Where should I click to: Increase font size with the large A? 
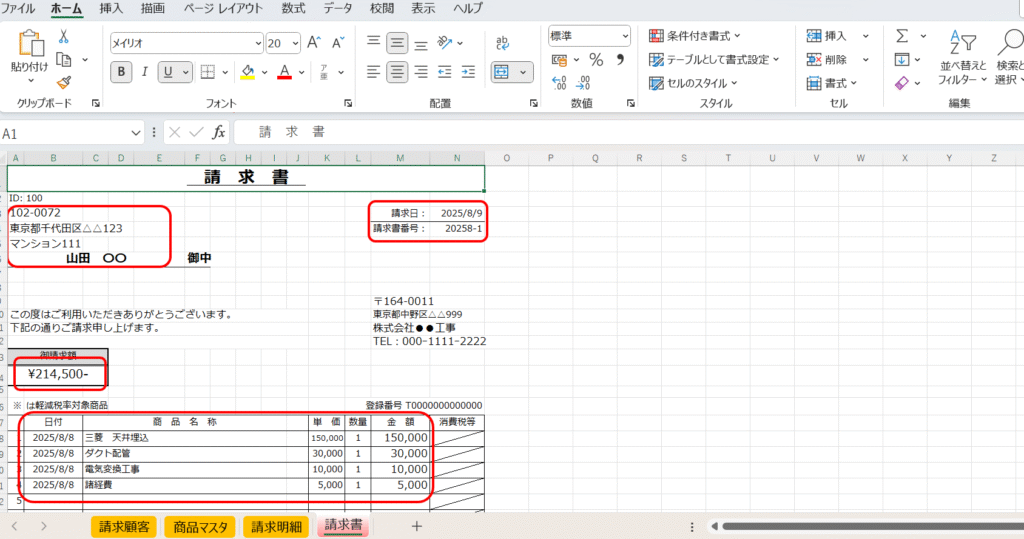click(314, 43)
